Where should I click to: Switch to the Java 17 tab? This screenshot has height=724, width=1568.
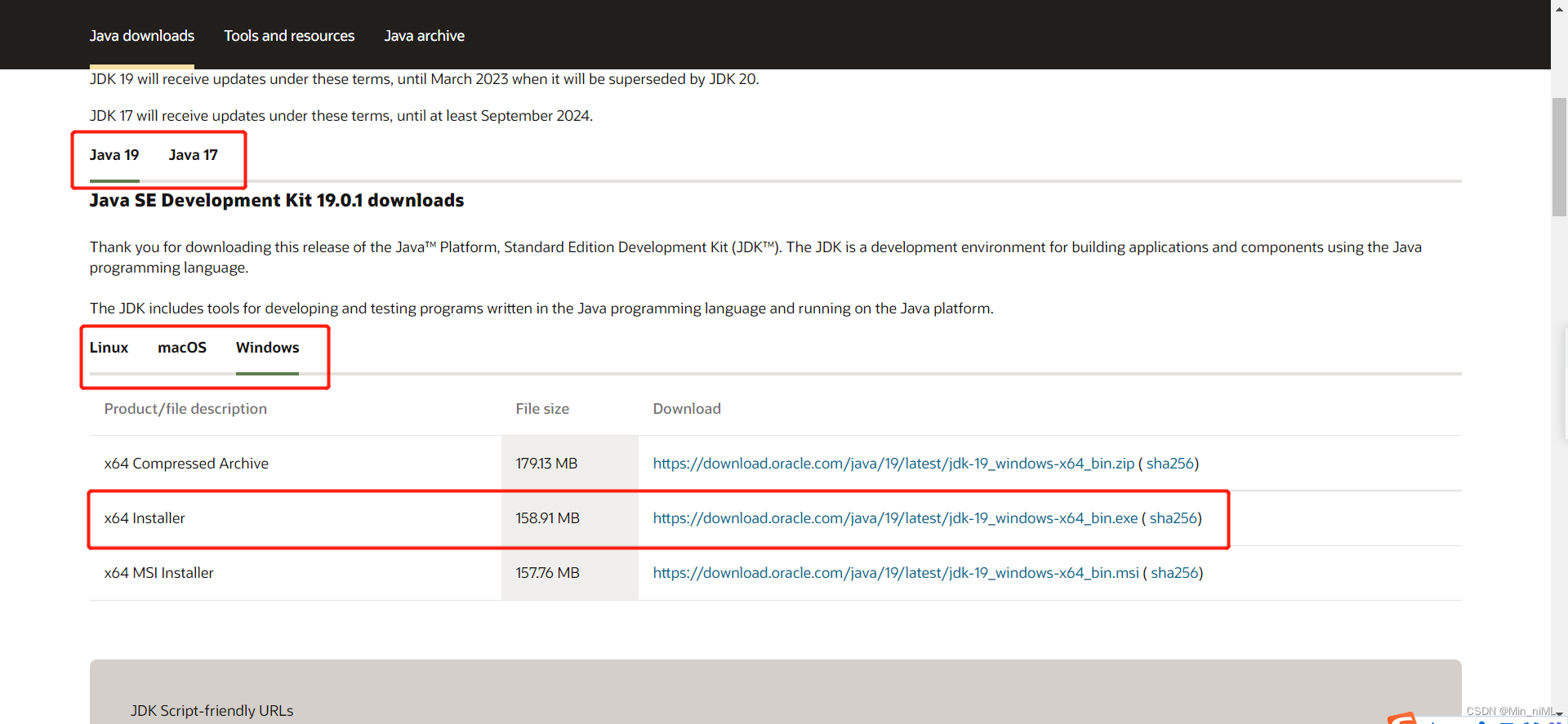coord(194,155)
